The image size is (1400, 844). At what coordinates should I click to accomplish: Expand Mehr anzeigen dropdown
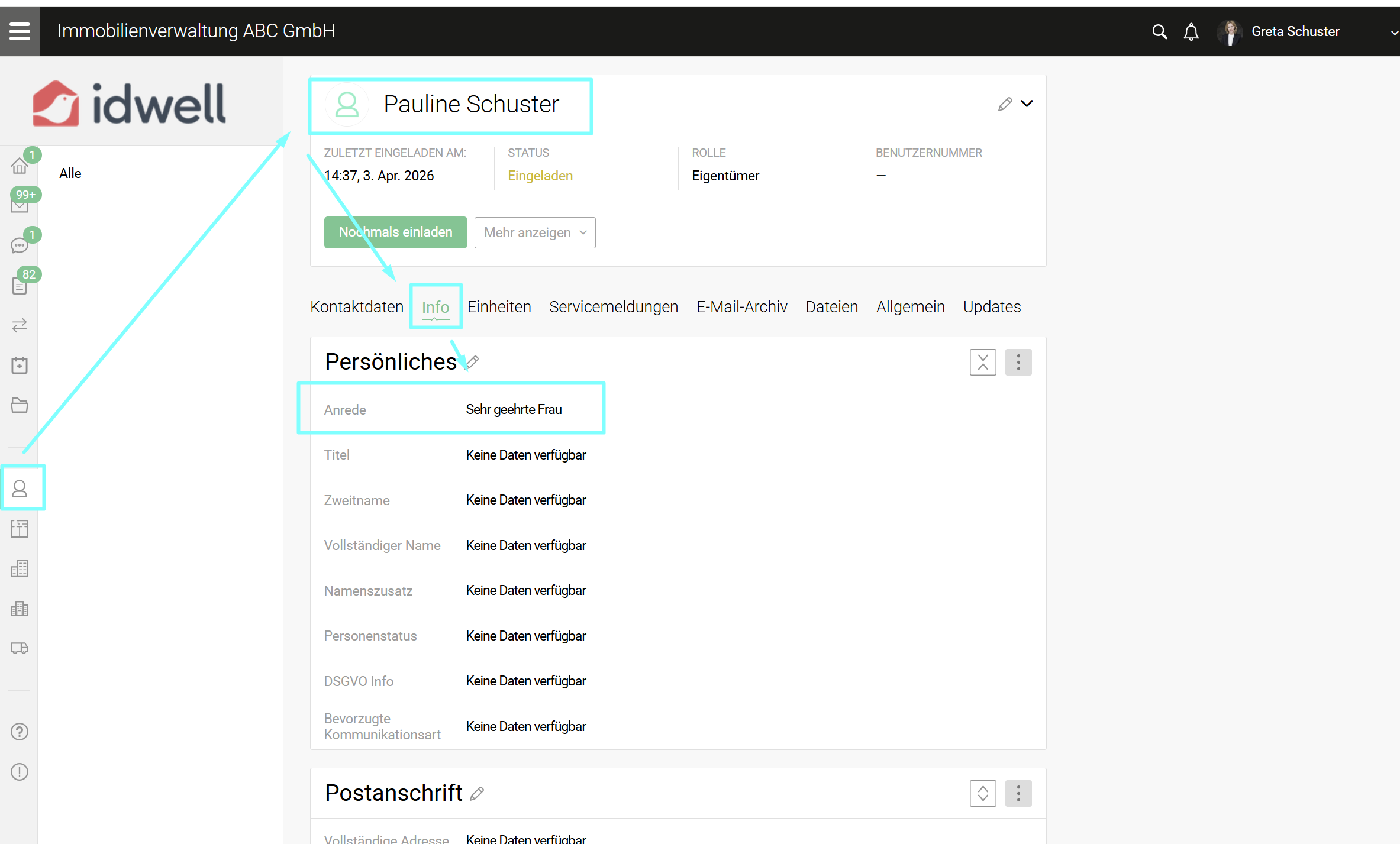point(534,232)
